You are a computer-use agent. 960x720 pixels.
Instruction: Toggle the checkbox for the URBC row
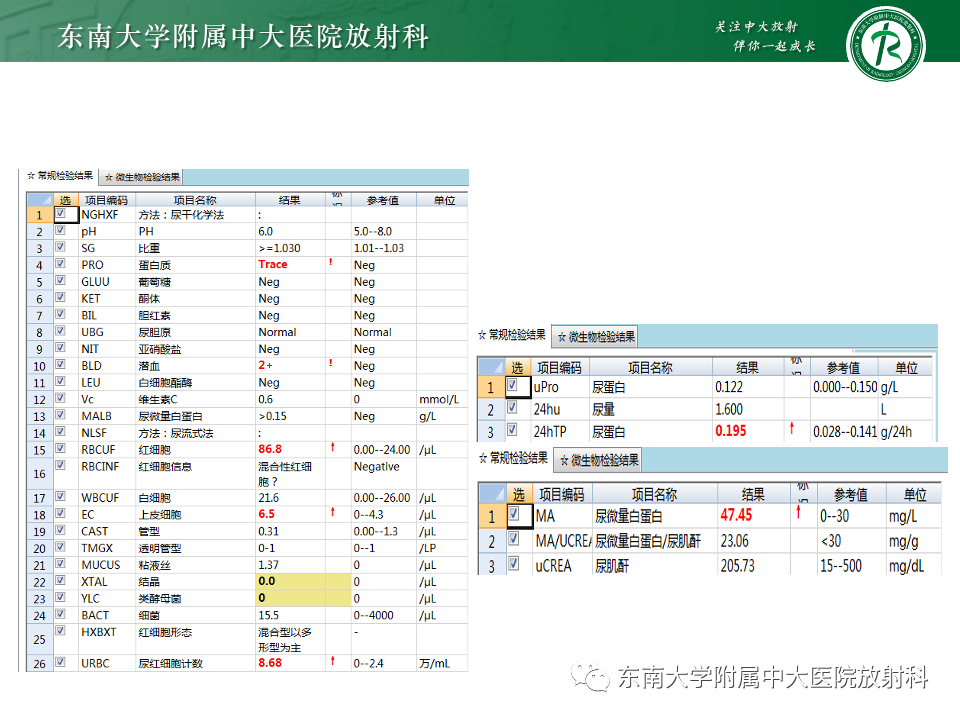coord(61,662)
